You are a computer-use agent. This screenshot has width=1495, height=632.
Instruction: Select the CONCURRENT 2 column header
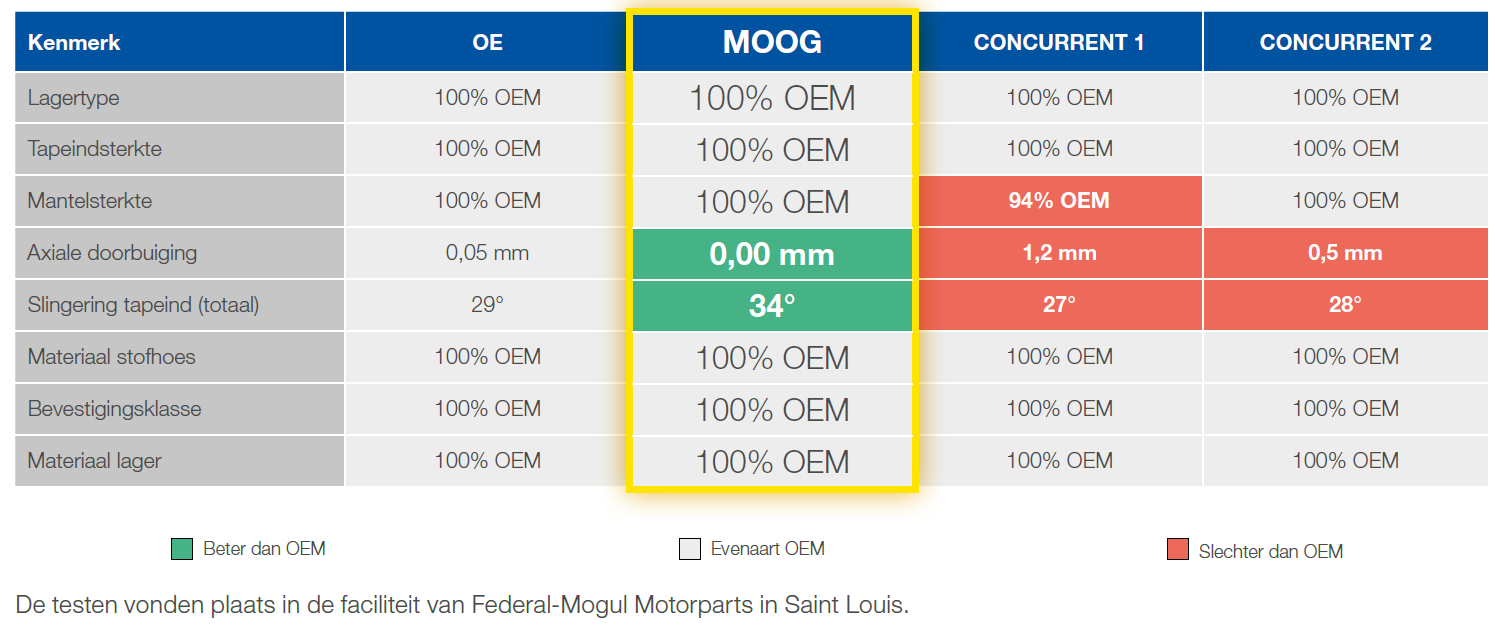tap(1345, 42)
